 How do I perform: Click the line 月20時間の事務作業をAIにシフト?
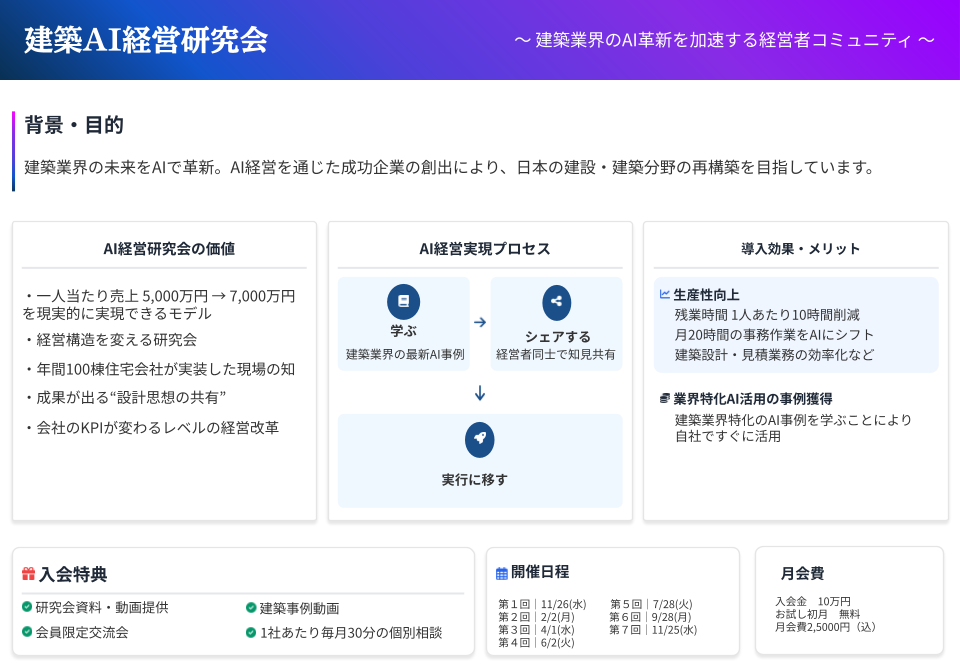[x=774, y=335]
